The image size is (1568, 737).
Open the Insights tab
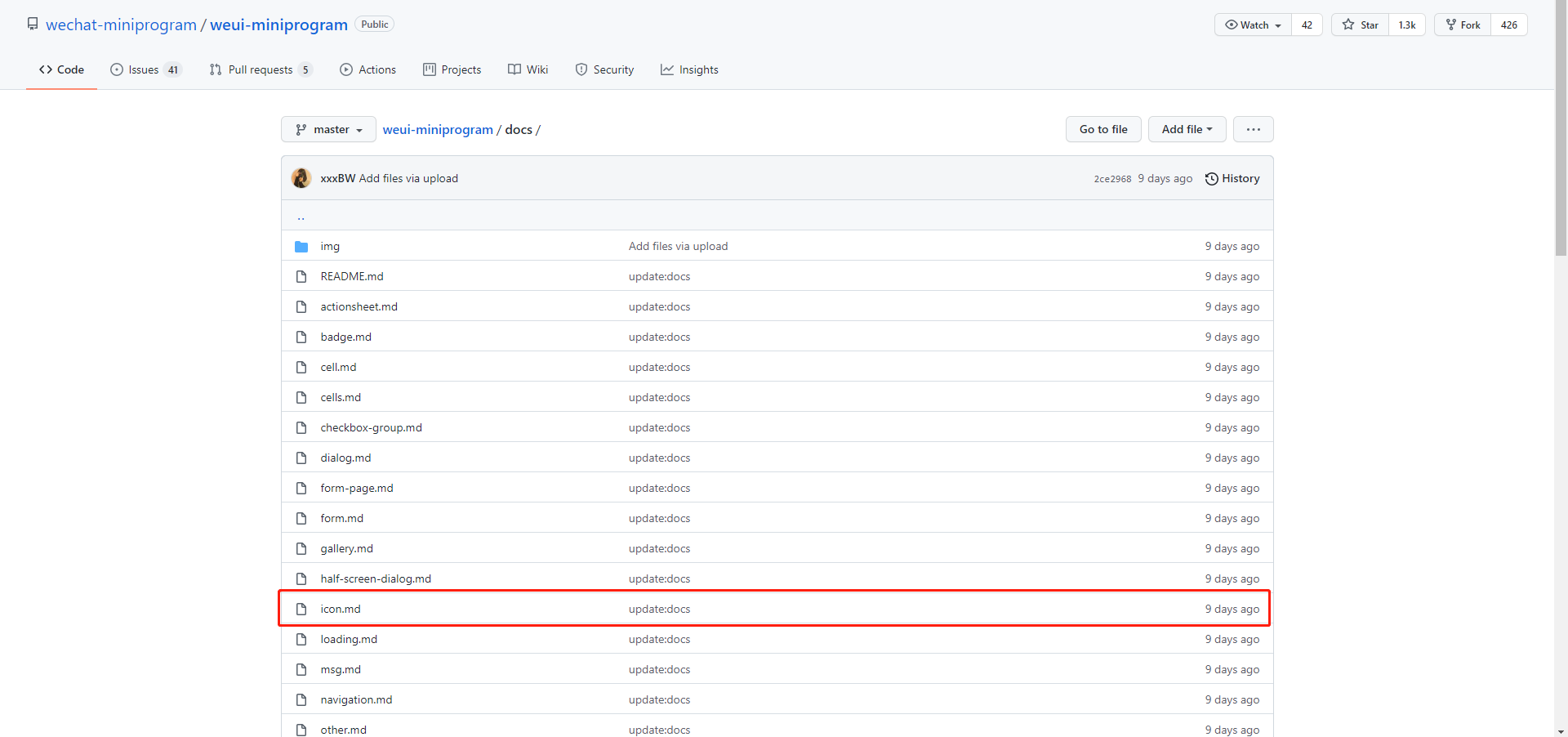[x=689, y=69]
